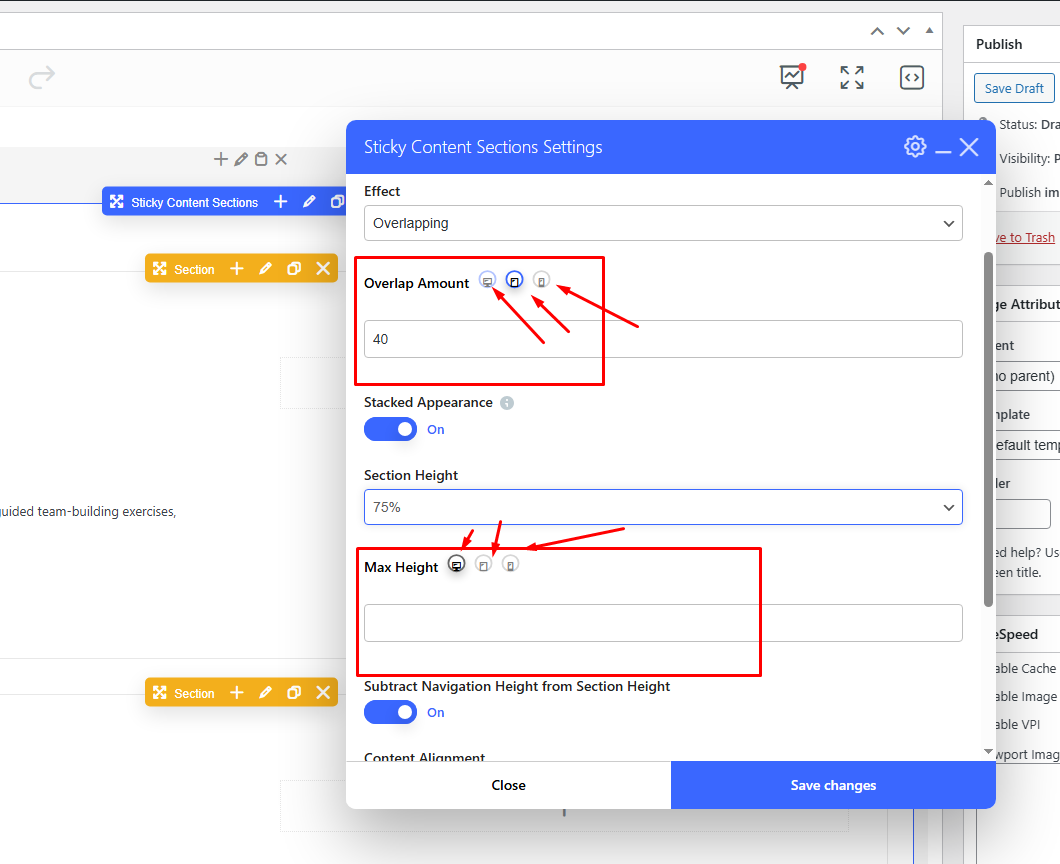Select tablet device icon for Overlap Amount
Viewport: 1060px width, 864px height.
pos(514,281)
